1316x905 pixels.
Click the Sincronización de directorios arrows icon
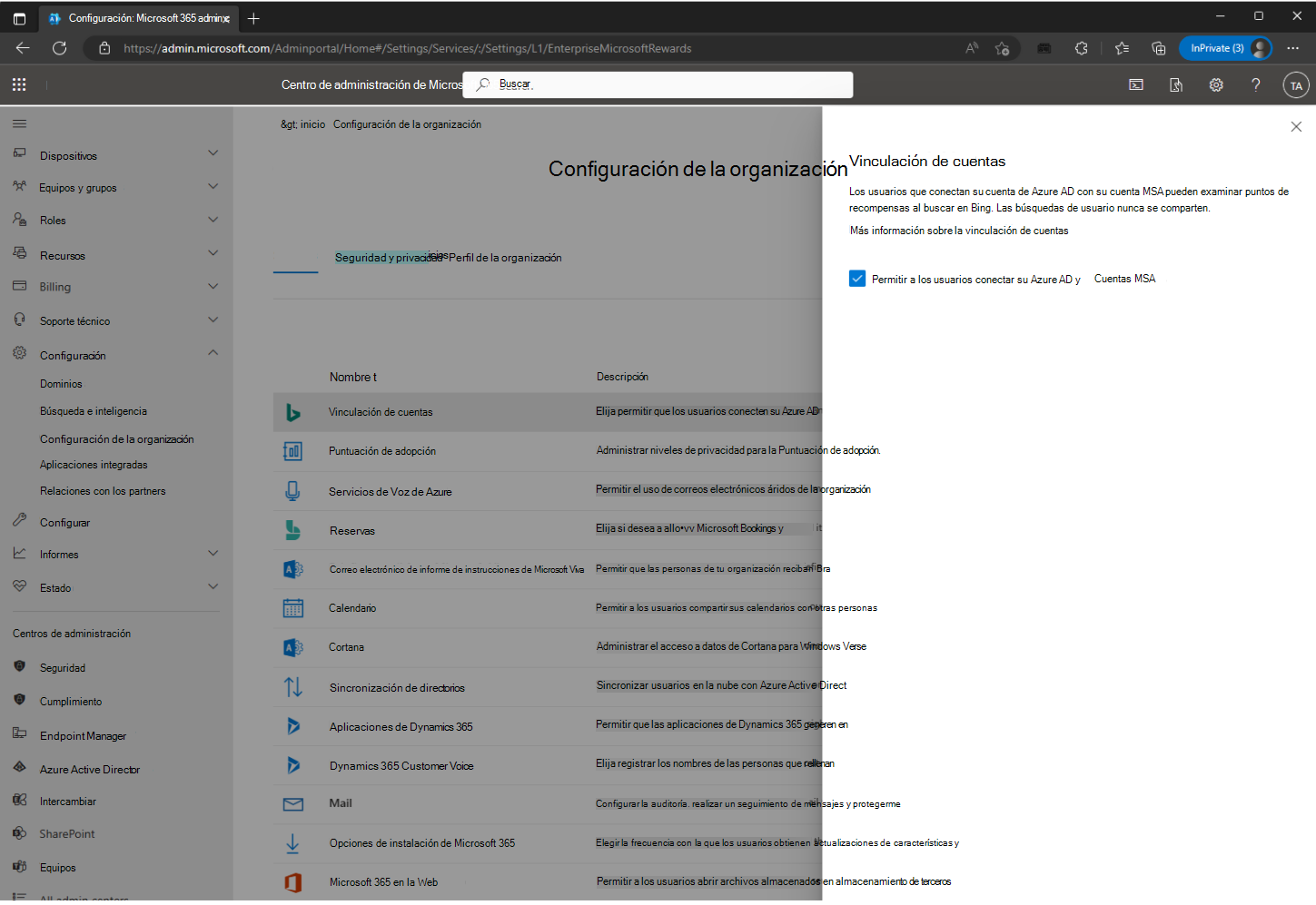coord(292,687)
